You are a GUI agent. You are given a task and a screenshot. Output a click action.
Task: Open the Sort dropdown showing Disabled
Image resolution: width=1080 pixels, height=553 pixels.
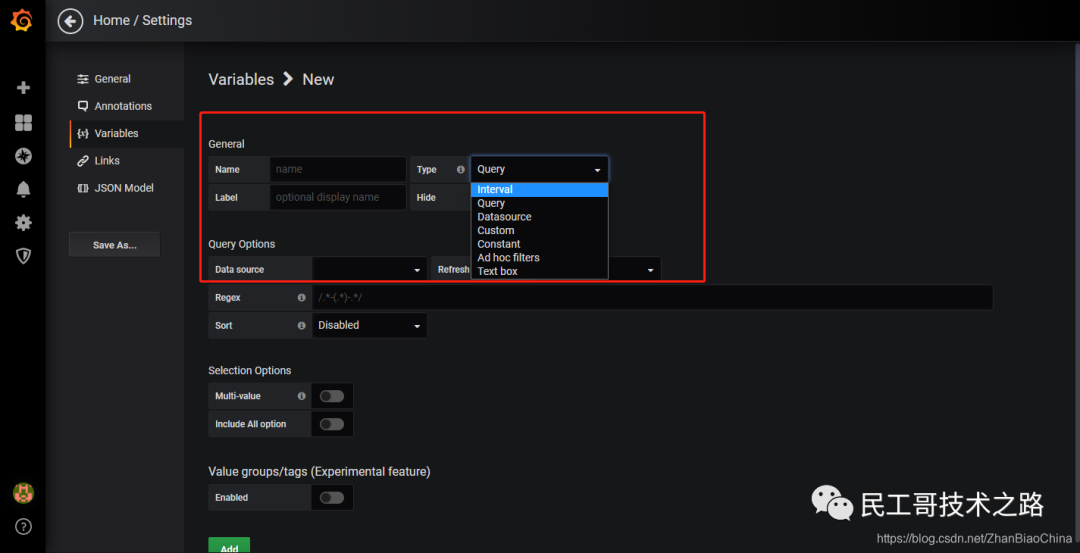370,325
